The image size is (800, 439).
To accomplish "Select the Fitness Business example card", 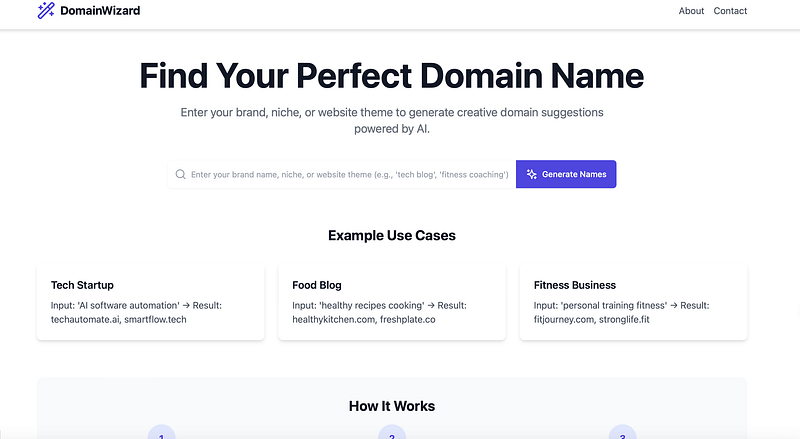I will pos(633,302).
